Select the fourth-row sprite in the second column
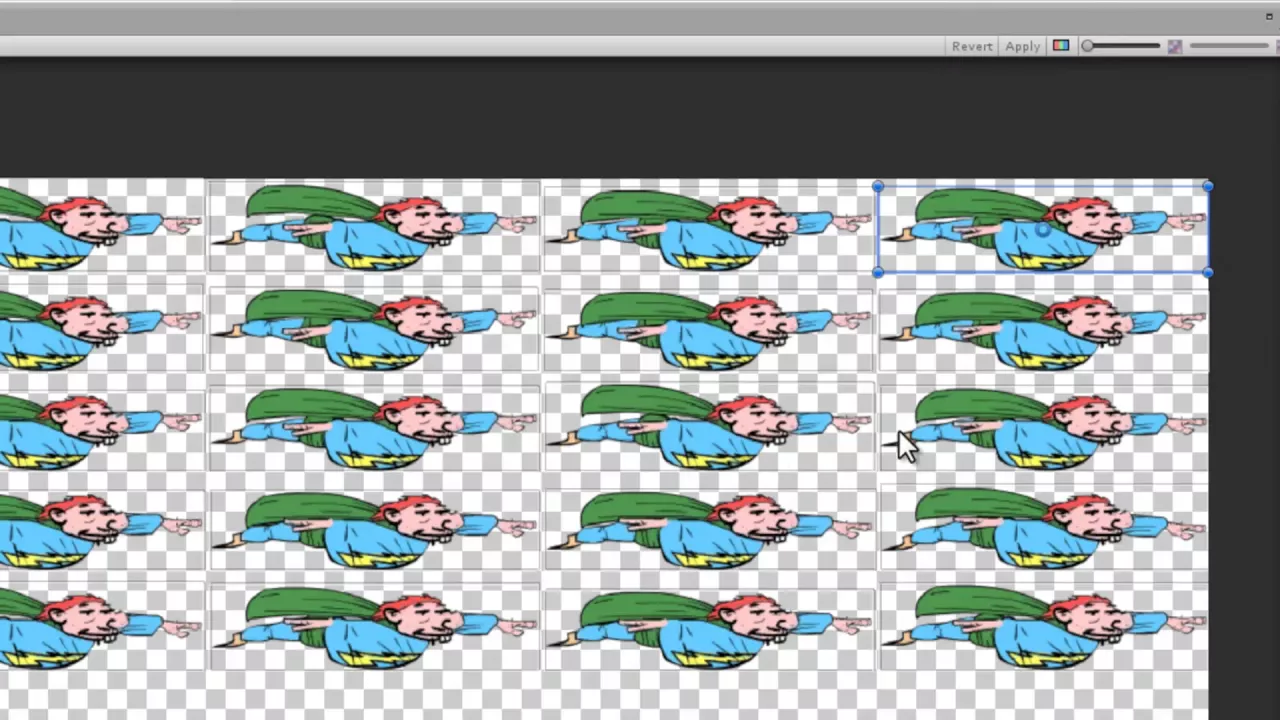1280x720 pixels. 373,528
